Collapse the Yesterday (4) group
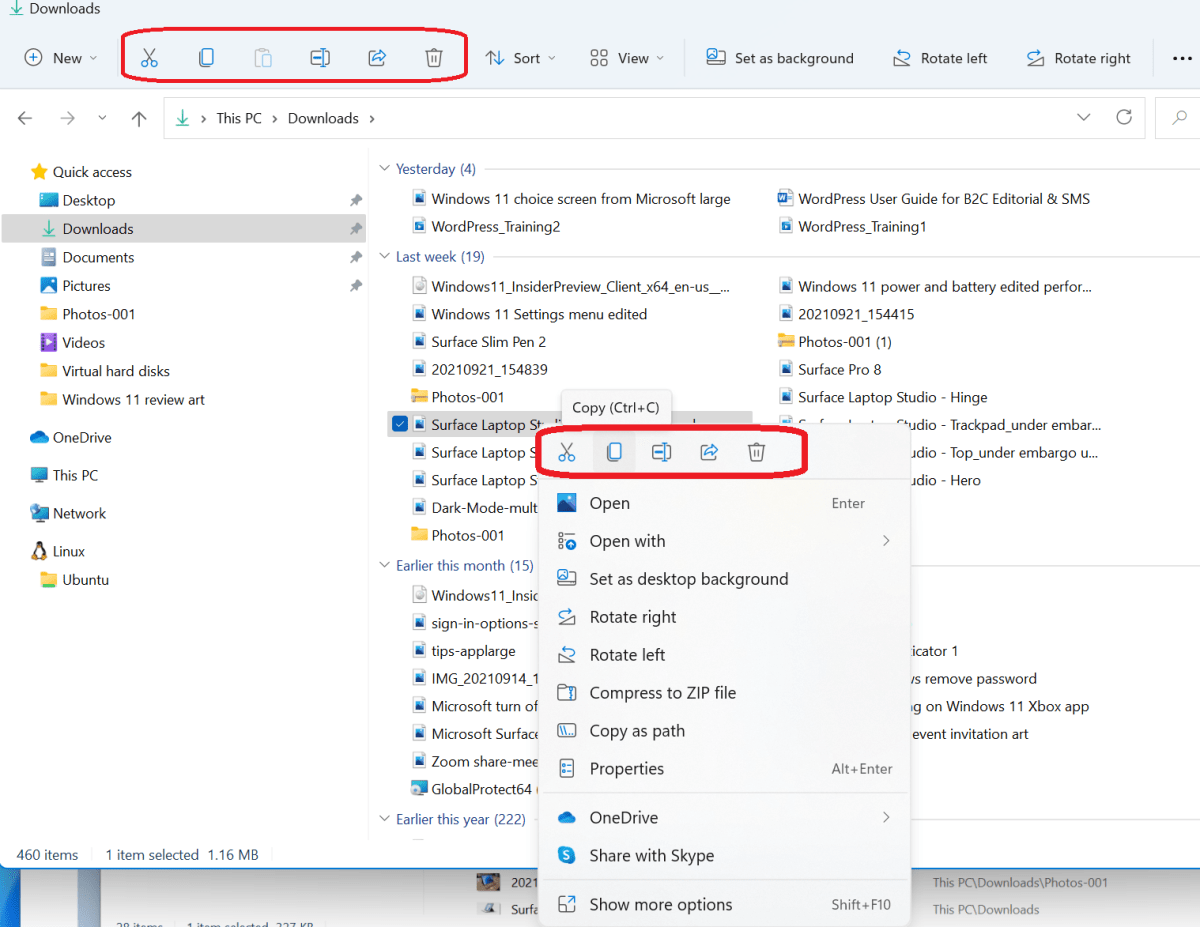This screenshot has height=927, width=1200. (x=384, y=169)
